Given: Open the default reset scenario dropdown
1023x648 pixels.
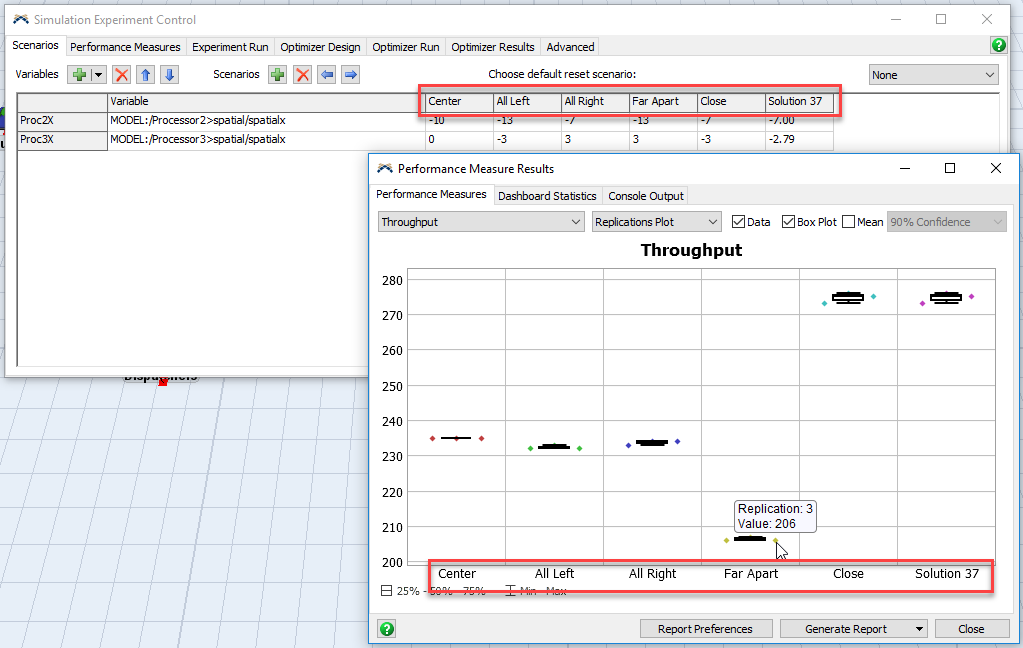Looking at the screenshot, I should click(933, 75).
